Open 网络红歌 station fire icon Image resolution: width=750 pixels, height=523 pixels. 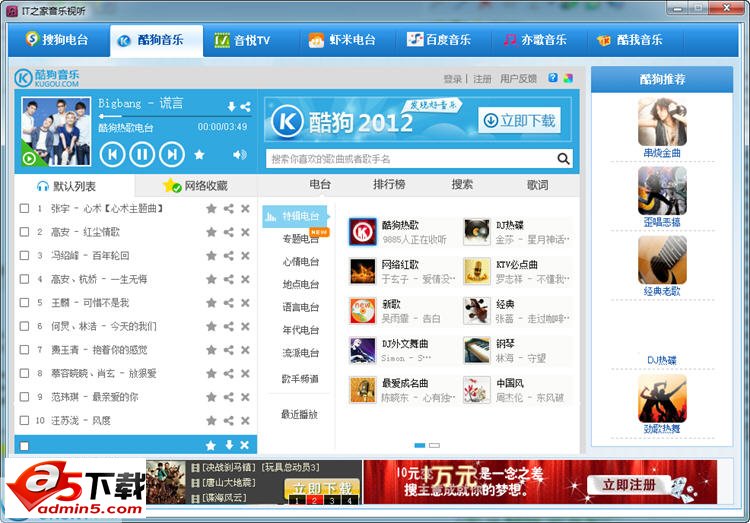tap(363, 271)
